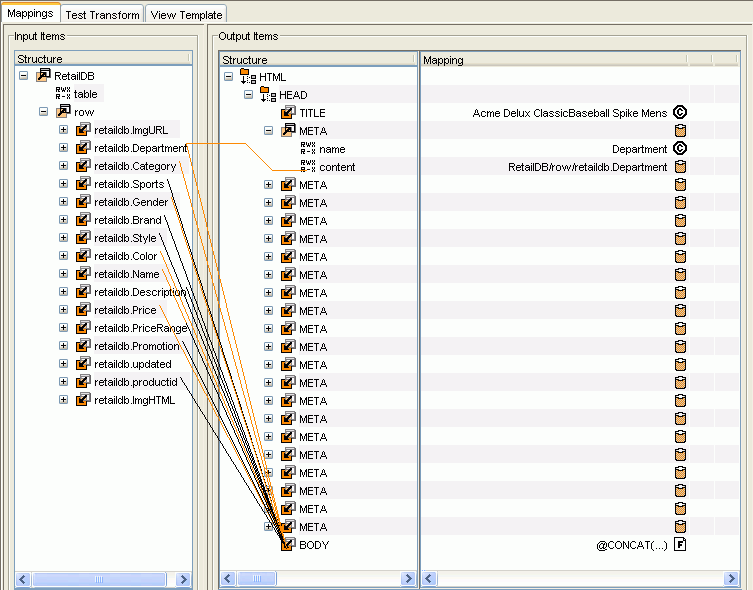Viewport: 753px width, 590px height.
Task: Collapse the RetailDB tree node
Action: point(23,76)
